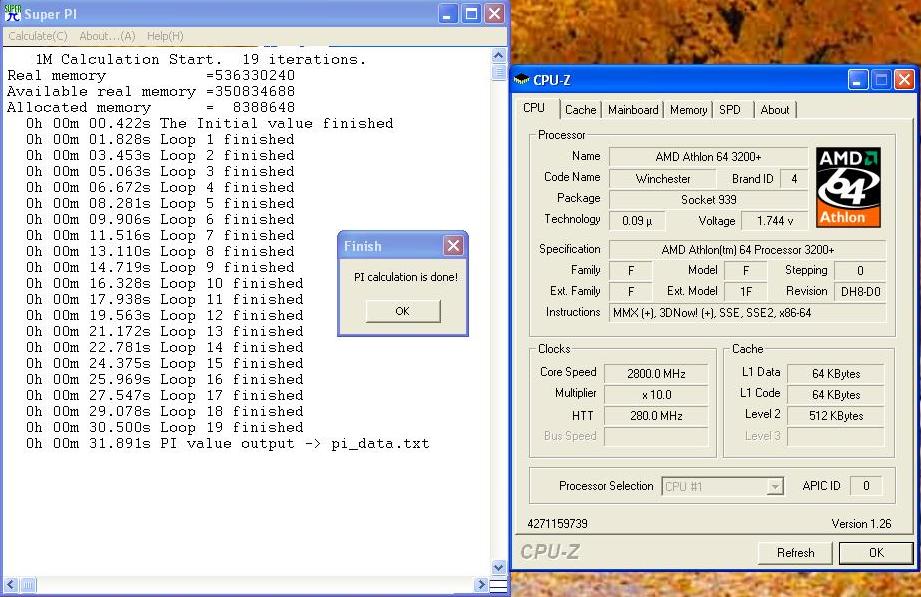Click the line 'The Initial value finished'

210,123
